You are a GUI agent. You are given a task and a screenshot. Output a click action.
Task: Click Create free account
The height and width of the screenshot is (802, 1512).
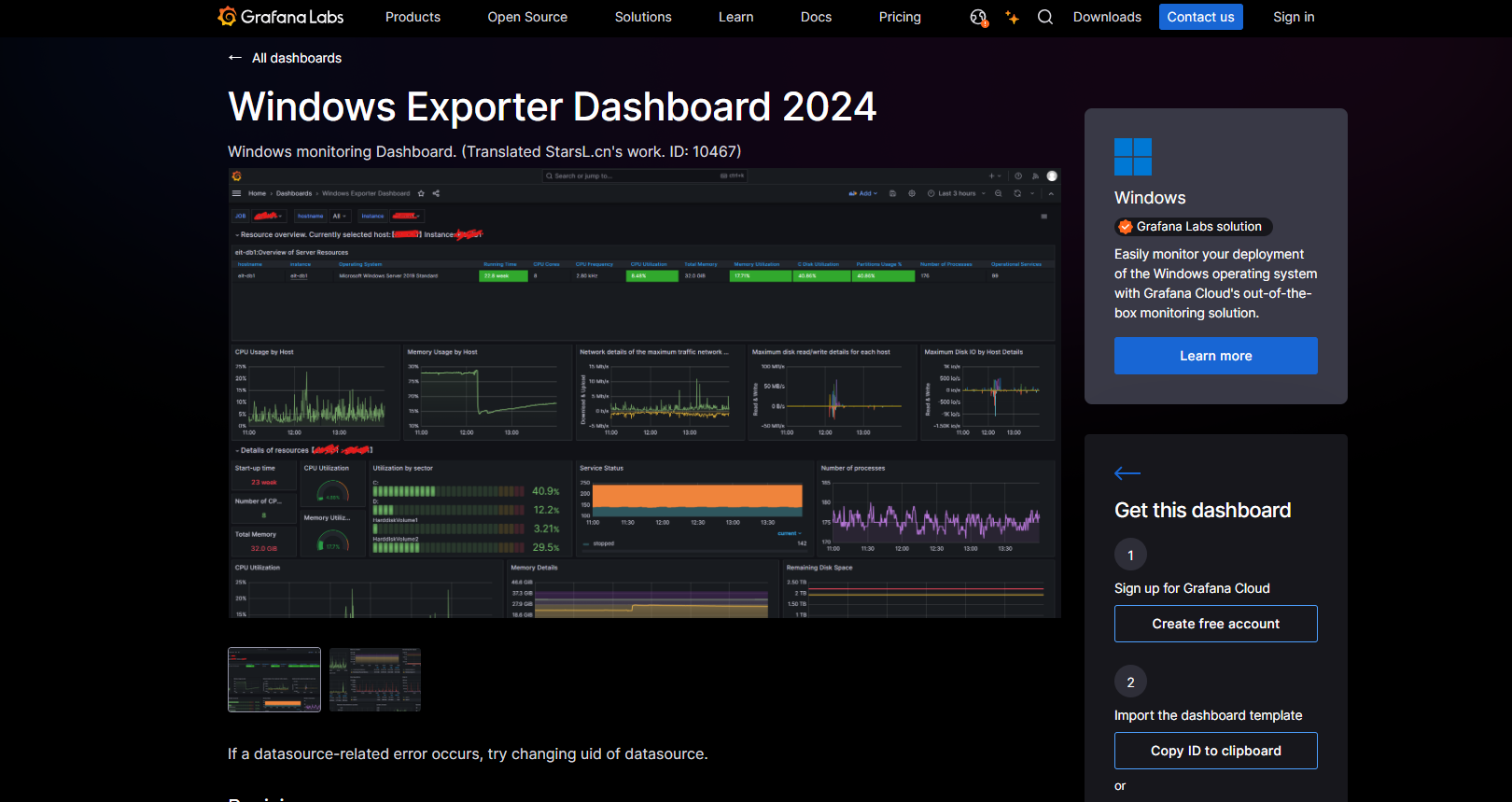1215,624
